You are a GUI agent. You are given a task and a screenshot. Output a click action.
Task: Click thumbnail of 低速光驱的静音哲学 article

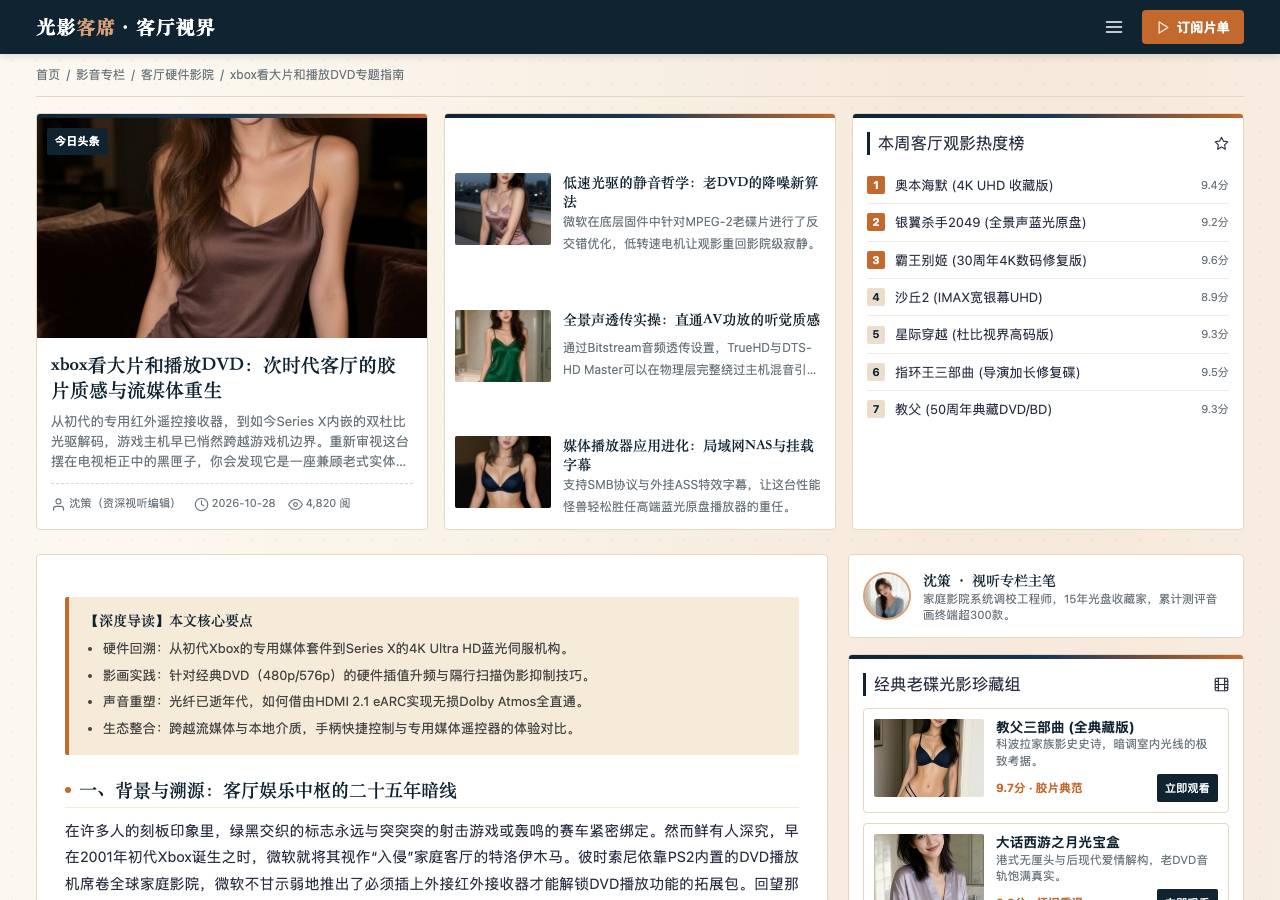click(503, 209)
